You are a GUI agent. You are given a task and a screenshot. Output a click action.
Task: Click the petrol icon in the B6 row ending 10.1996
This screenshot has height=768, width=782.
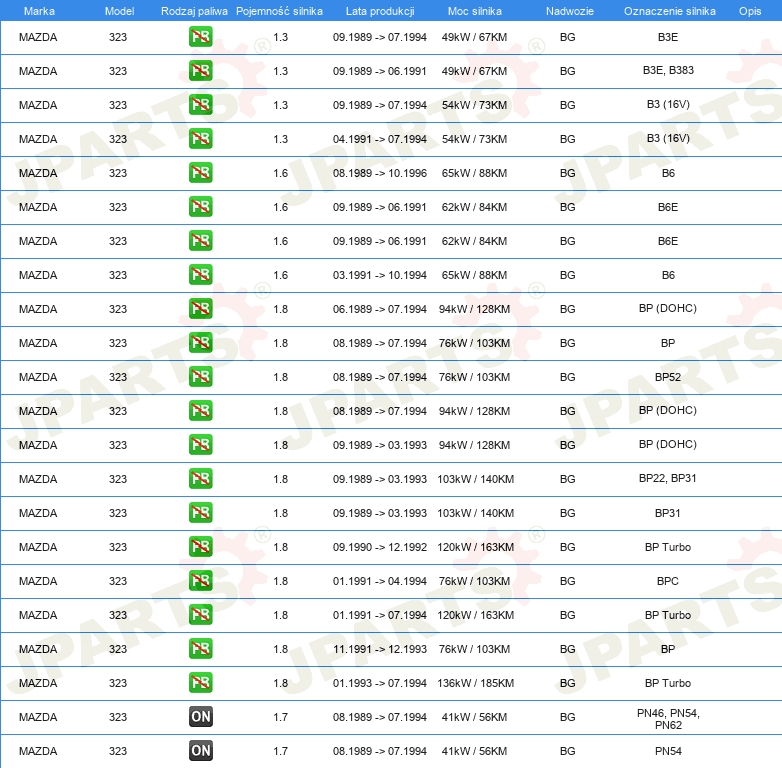tap(200, 173)
